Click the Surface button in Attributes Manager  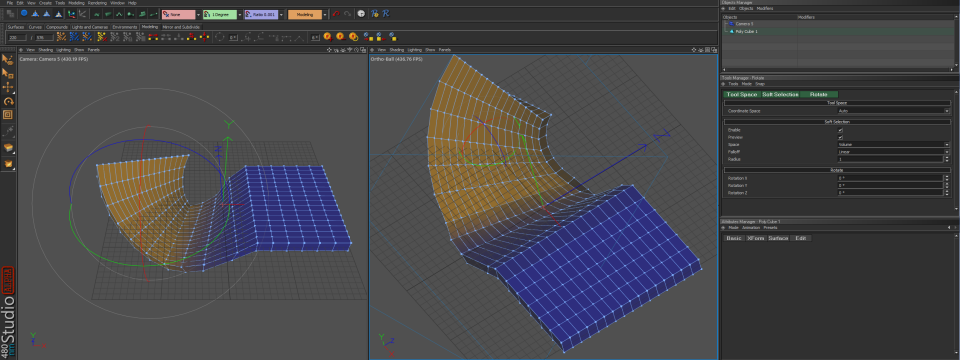click(x=778, y=238)
